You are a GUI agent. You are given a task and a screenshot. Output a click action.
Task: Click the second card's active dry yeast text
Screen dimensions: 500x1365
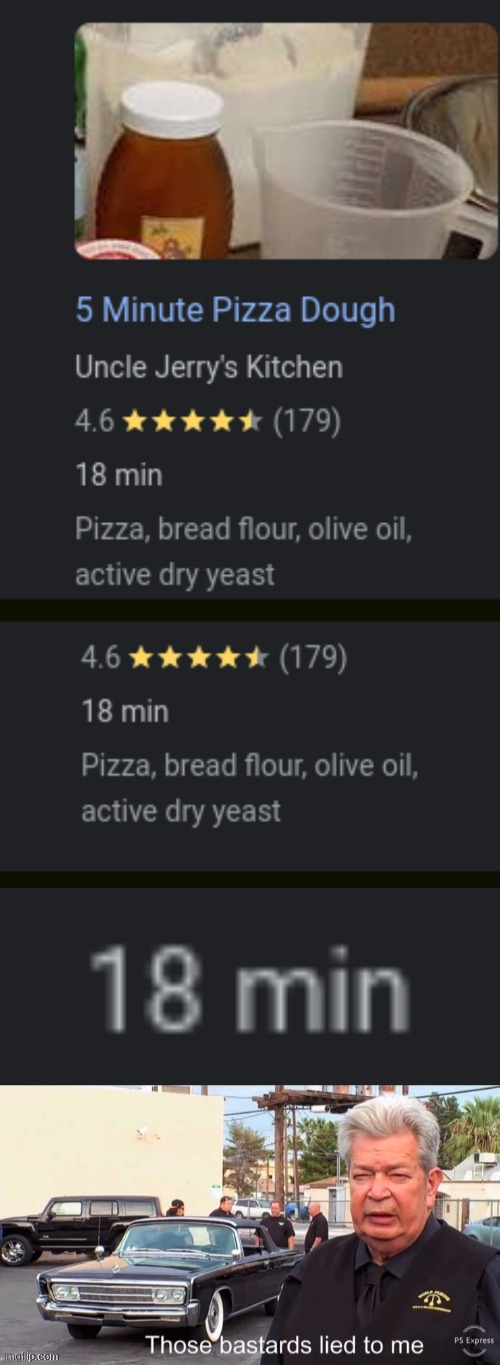181,811
